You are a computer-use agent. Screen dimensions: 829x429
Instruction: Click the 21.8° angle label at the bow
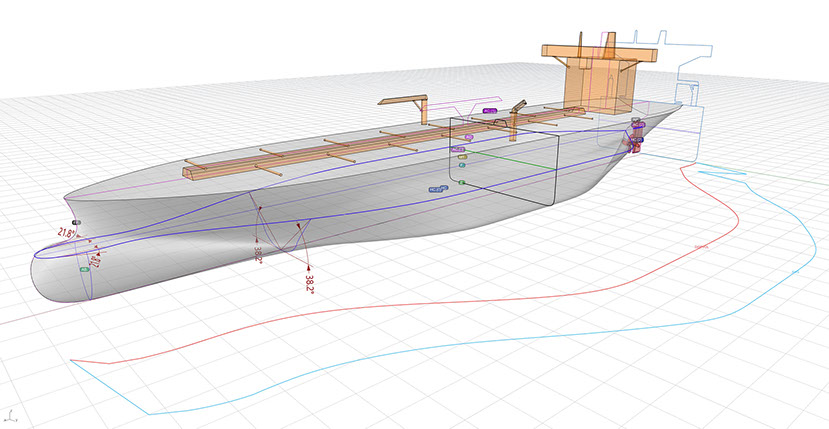pos(68,232)
